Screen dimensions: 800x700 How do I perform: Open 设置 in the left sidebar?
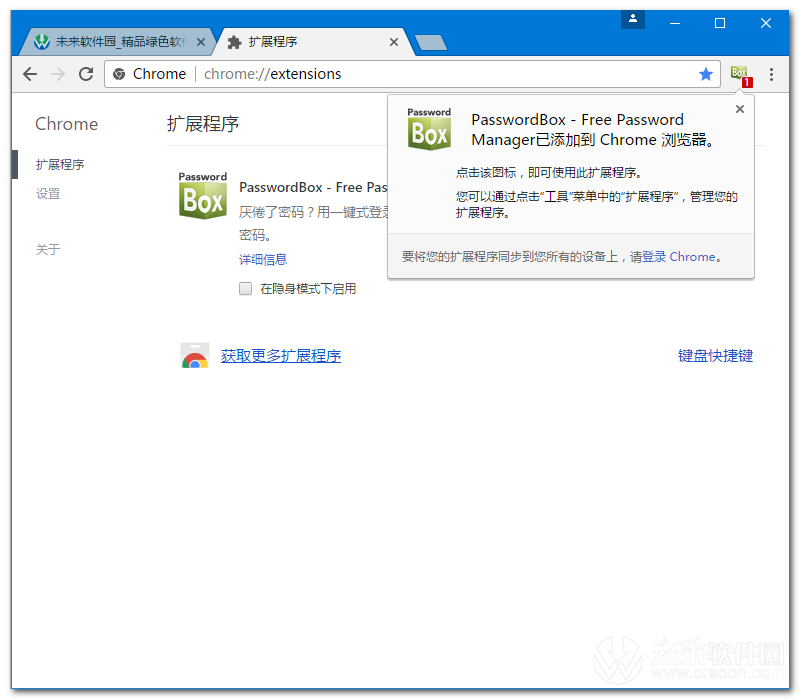48,194
